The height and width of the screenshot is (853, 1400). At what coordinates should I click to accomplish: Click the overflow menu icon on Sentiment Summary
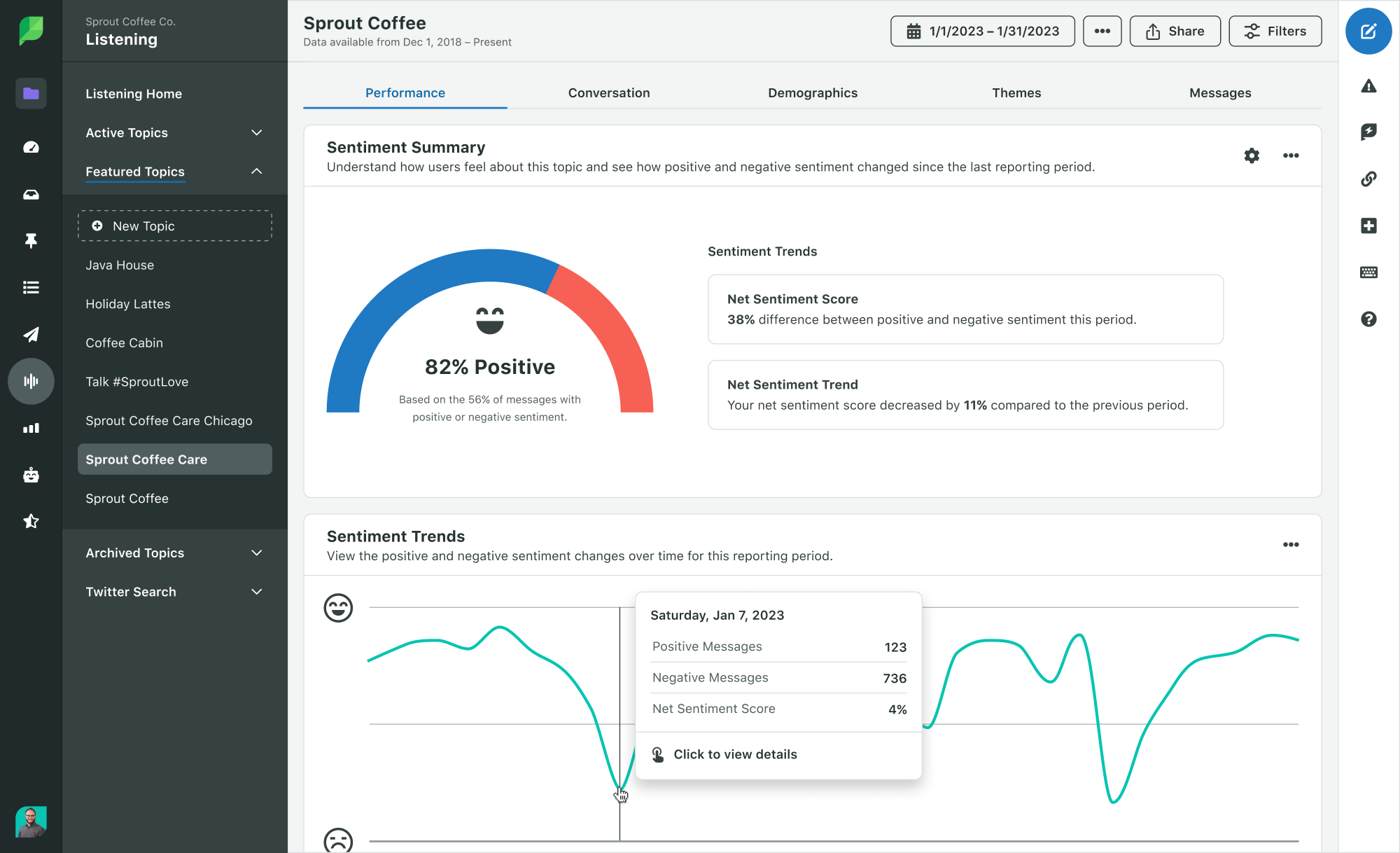[1290, 155]
